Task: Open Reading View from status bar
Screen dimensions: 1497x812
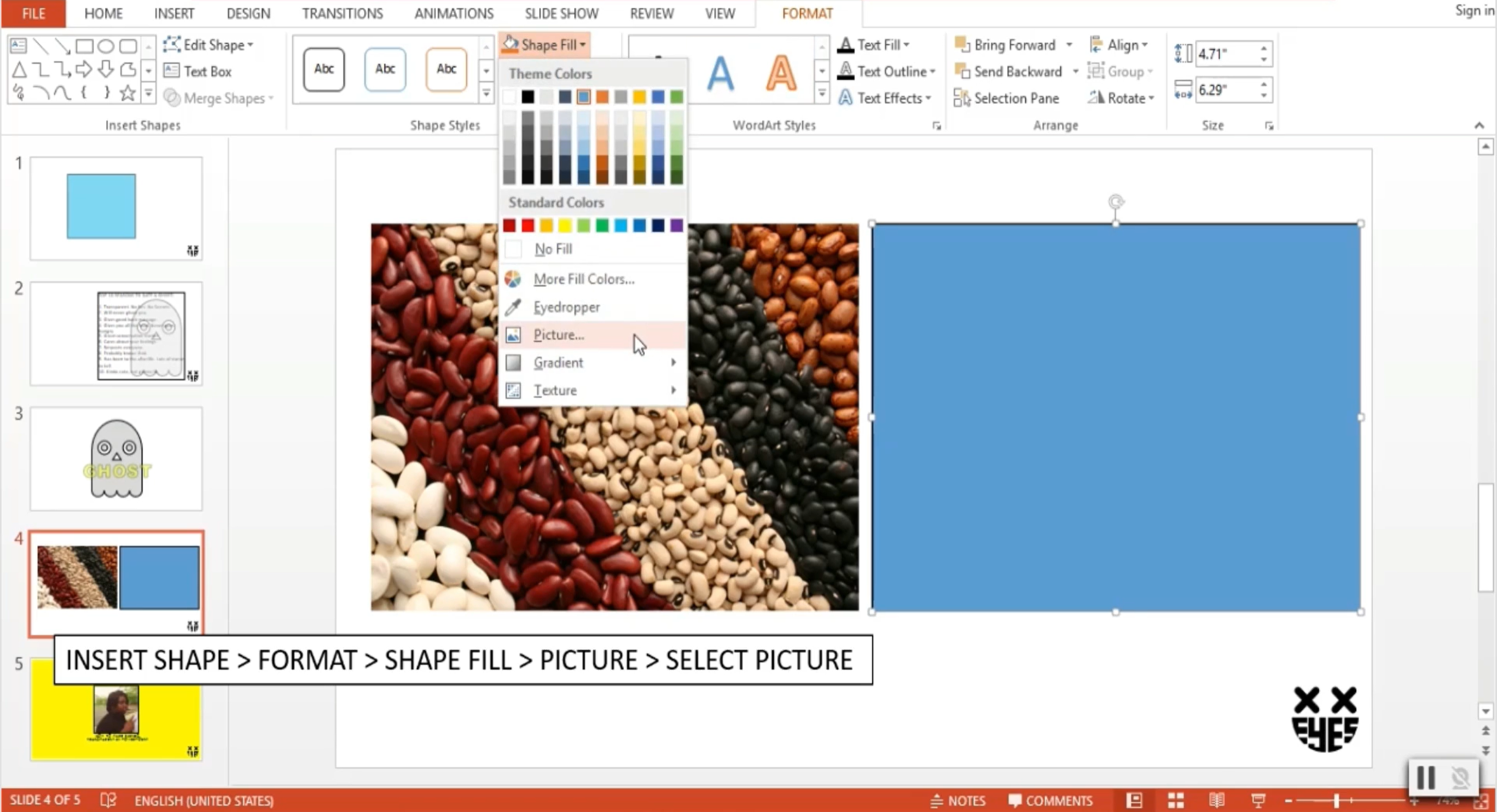Action: click(1217, 801)
